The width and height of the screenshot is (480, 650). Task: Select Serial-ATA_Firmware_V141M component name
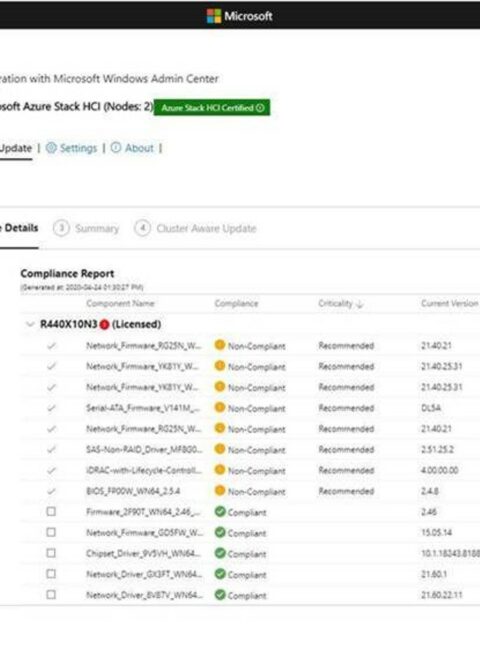coord(143,408)
